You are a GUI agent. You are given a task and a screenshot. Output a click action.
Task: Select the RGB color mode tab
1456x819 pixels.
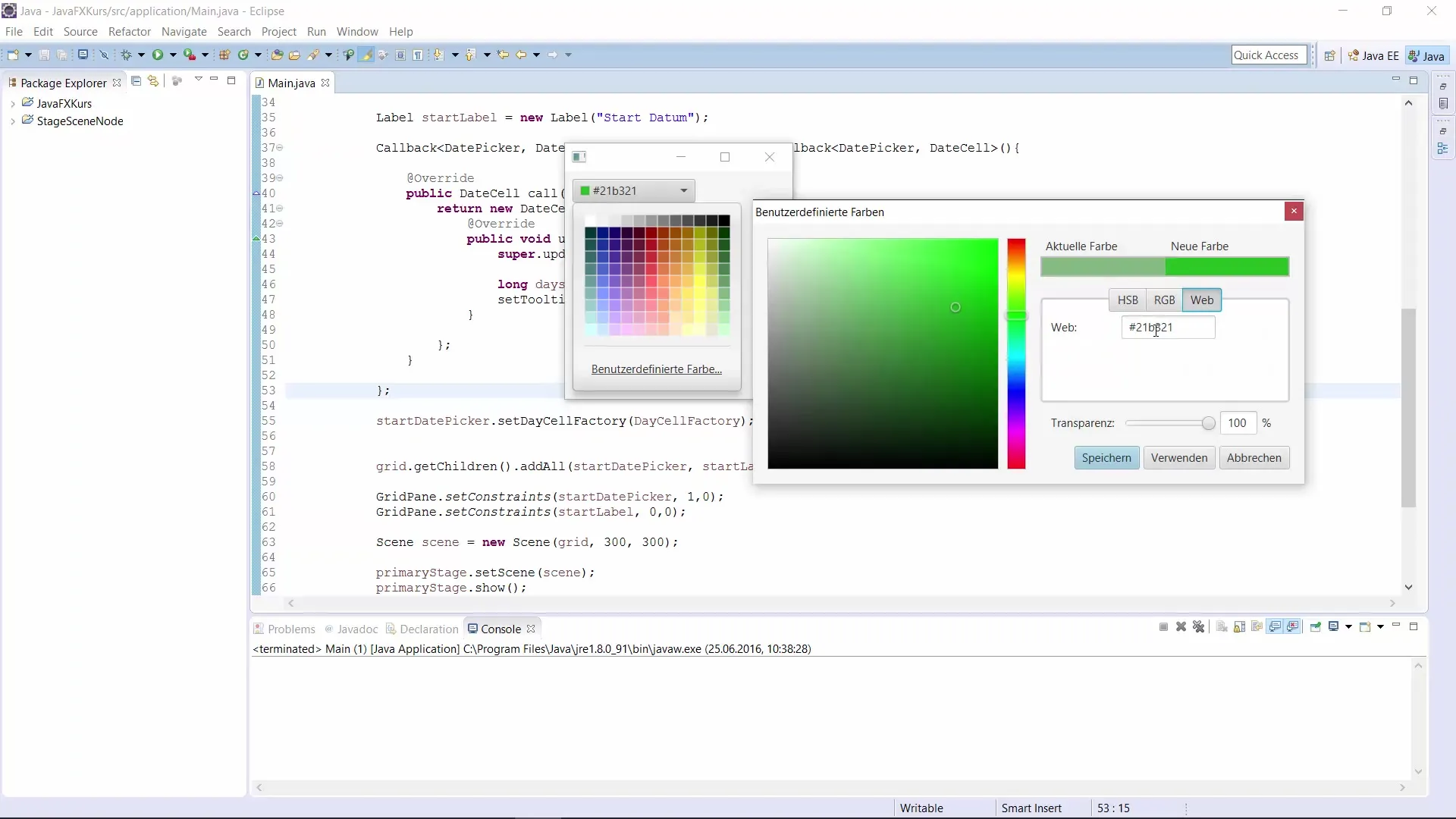point(1164,300)
